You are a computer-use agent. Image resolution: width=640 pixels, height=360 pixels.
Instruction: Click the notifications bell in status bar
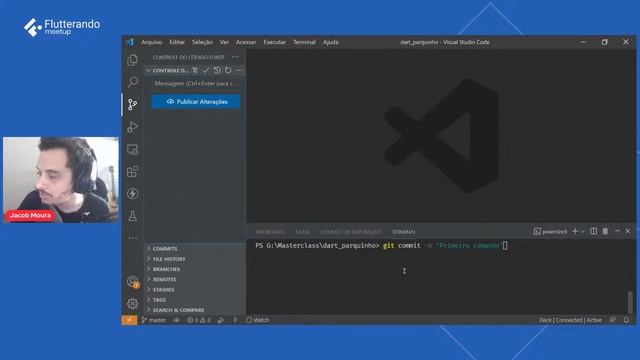tap(626, 320)
